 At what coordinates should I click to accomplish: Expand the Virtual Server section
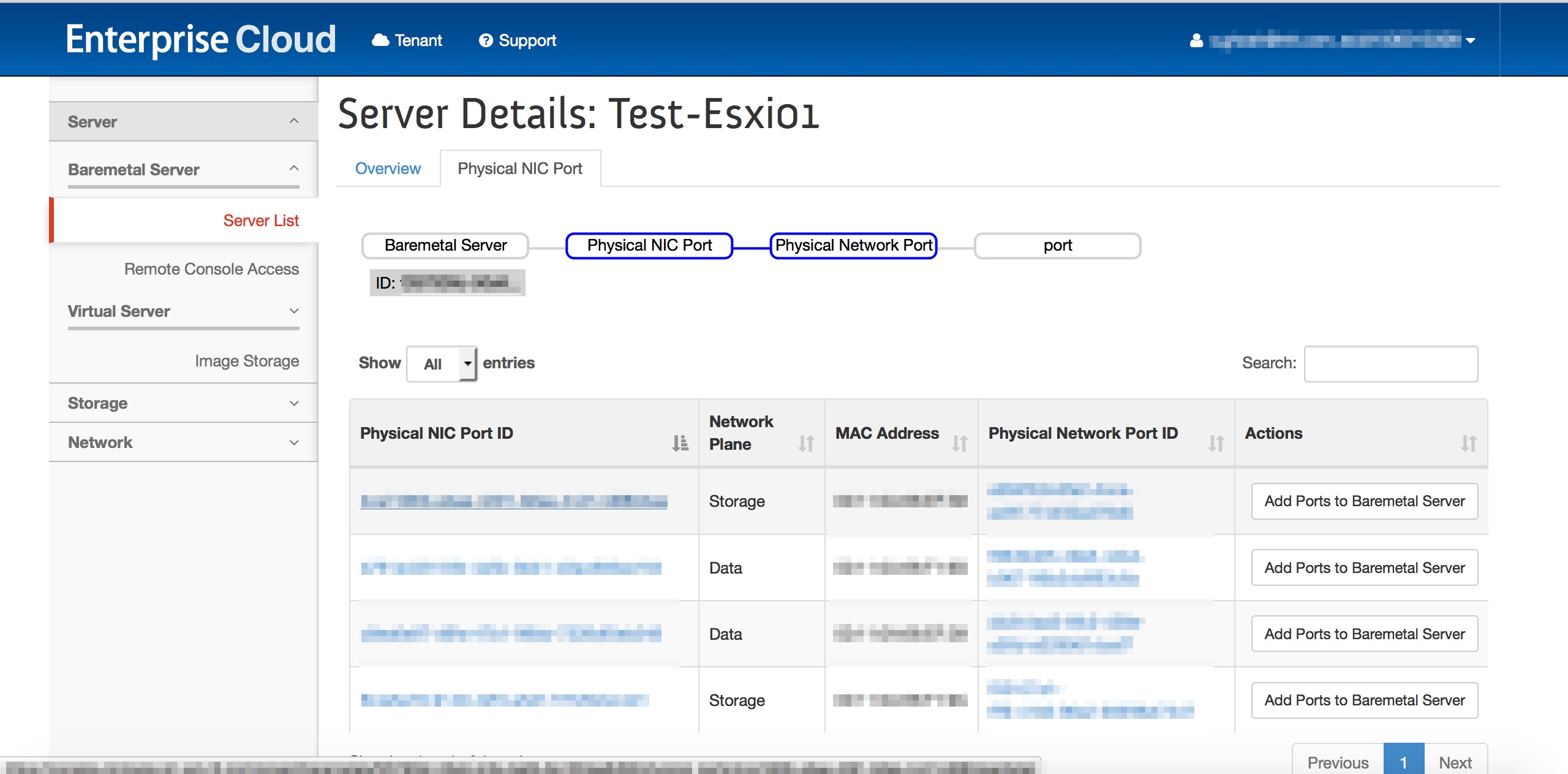[294, 311]
